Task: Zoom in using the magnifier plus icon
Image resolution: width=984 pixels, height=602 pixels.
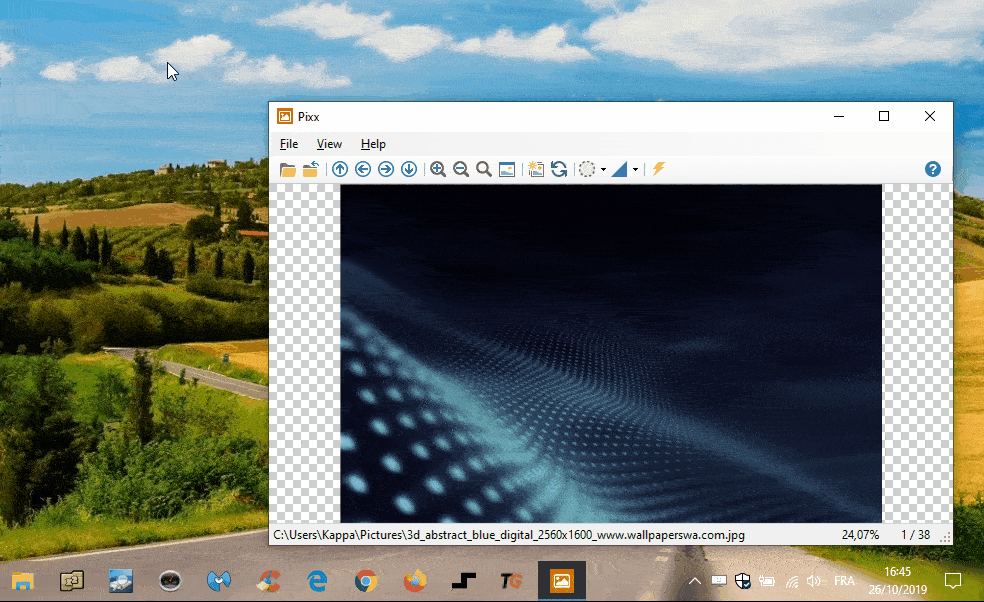Action: [x=438, y=169]
